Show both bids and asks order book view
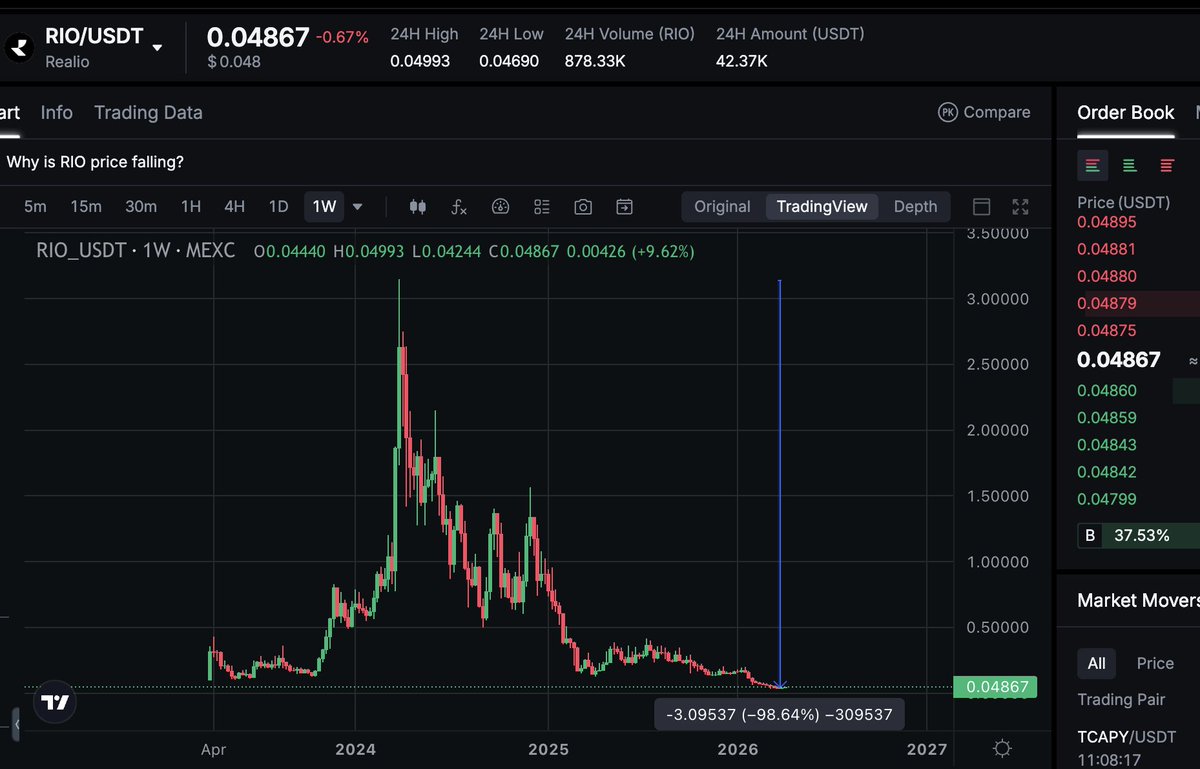Viewport: 1200px width, 769px height. pyautogui.click(x=1092, y=165)
